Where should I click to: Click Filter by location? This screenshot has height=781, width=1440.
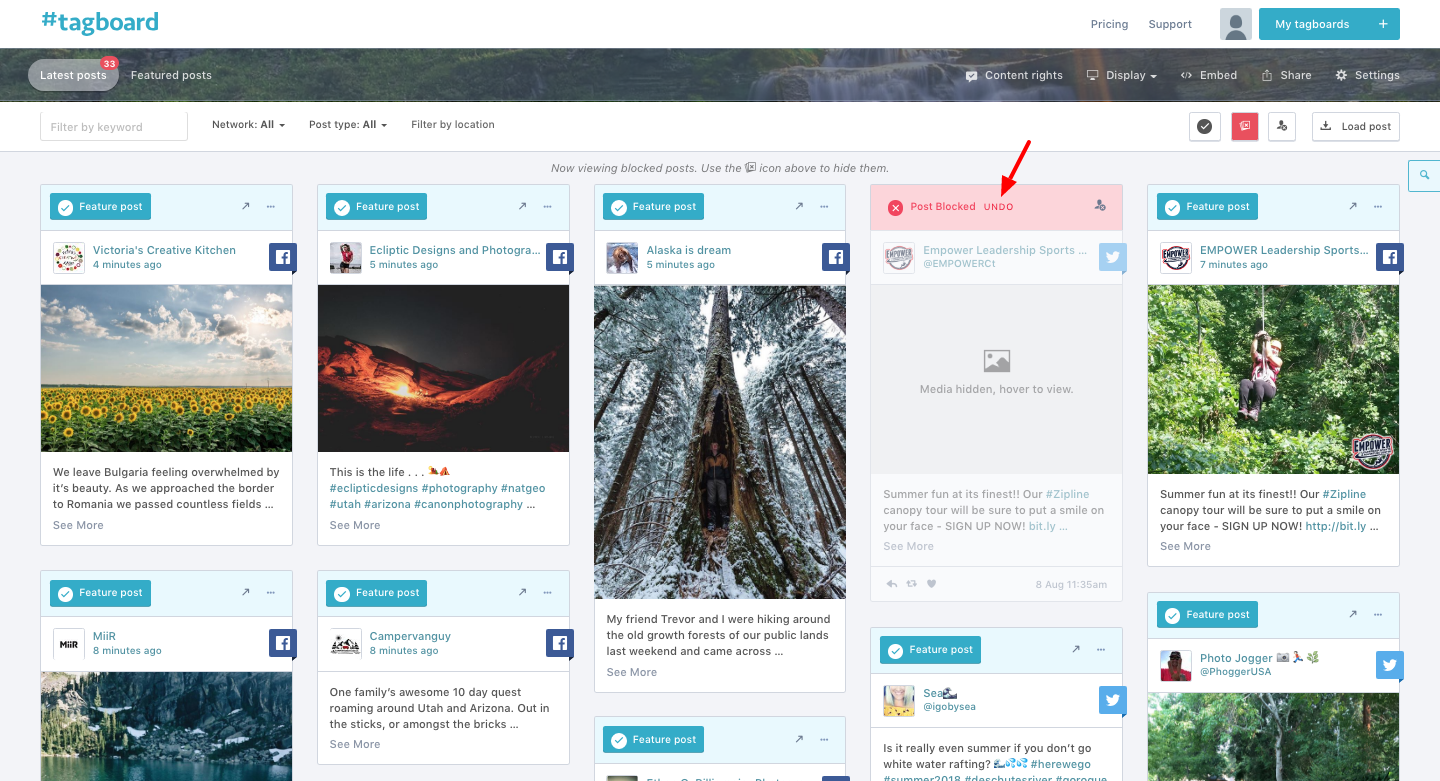click(453, 125)
